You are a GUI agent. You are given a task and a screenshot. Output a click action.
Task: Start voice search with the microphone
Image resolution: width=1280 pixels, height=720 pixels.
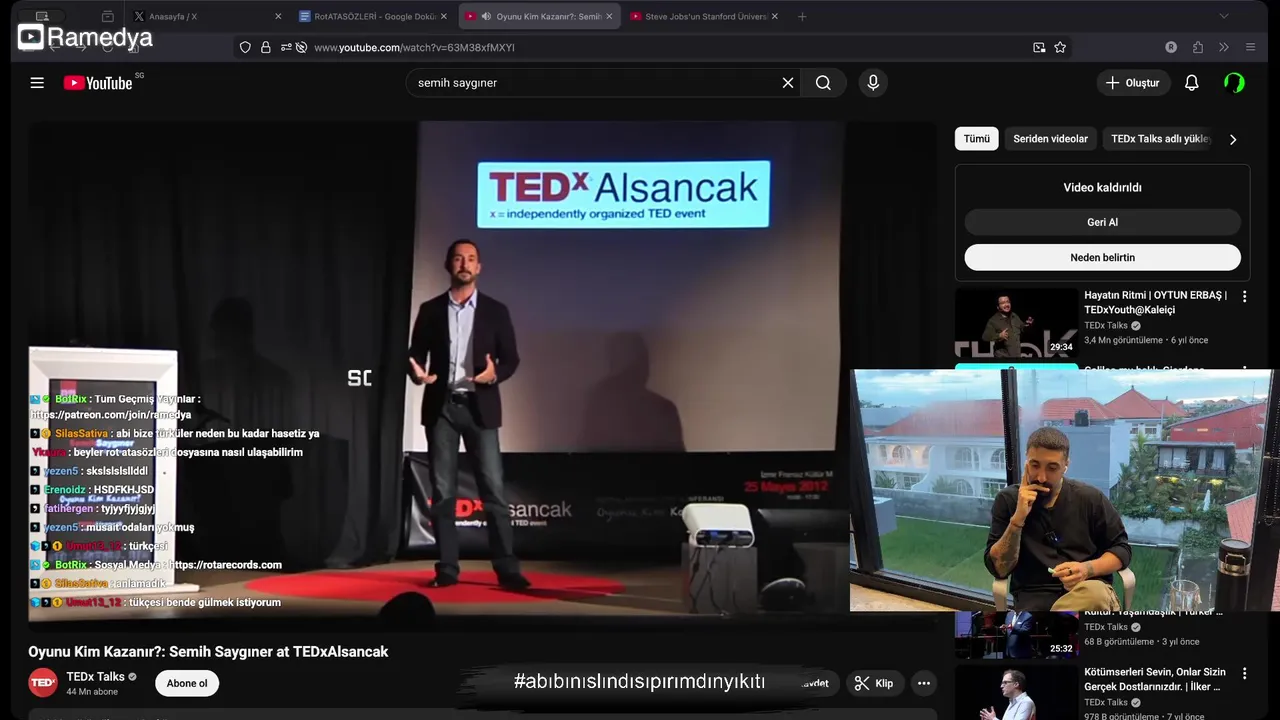tap(873, 83)
